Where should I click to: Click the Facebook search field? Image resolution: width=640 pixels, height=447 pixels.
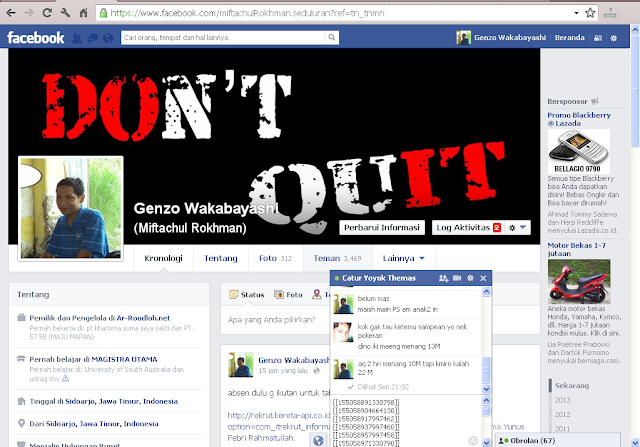223,38
